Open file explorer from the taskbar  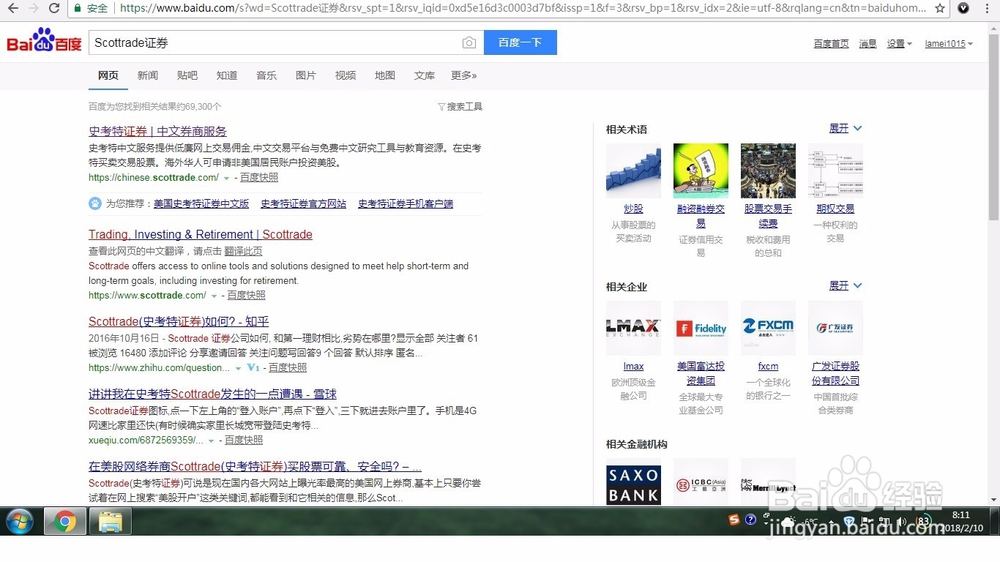click(x=110, y=522)
